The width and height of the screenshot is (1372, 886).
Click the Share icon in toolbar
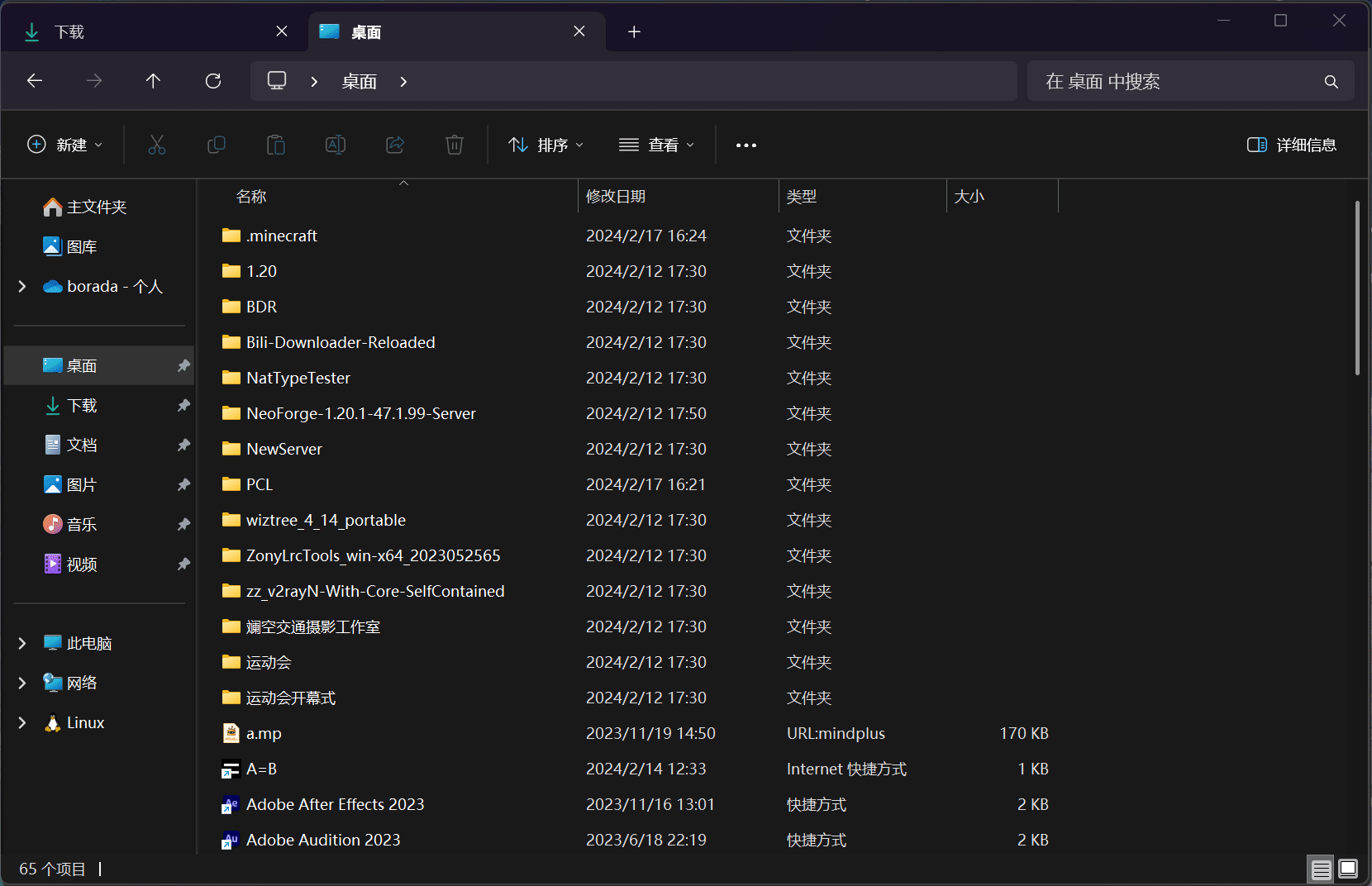pyautogui.click(x=395, y=145)
